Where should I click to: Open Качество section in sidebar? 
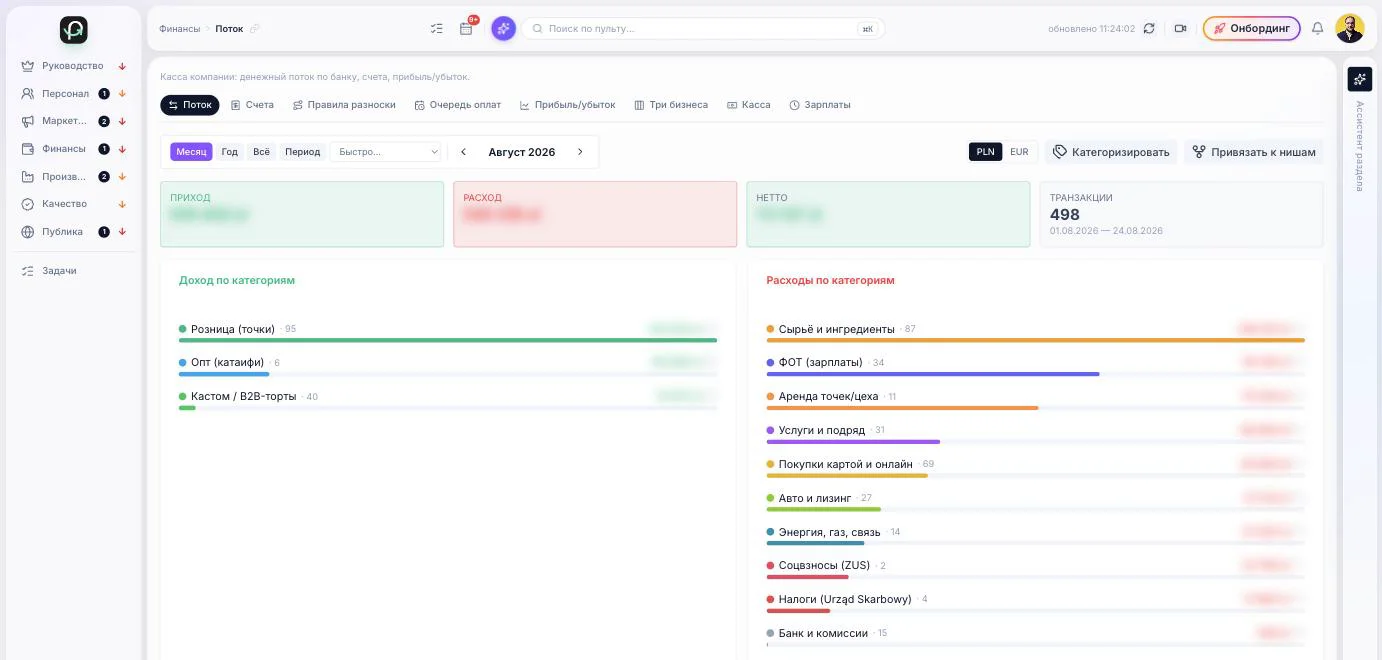click(64, 204)
